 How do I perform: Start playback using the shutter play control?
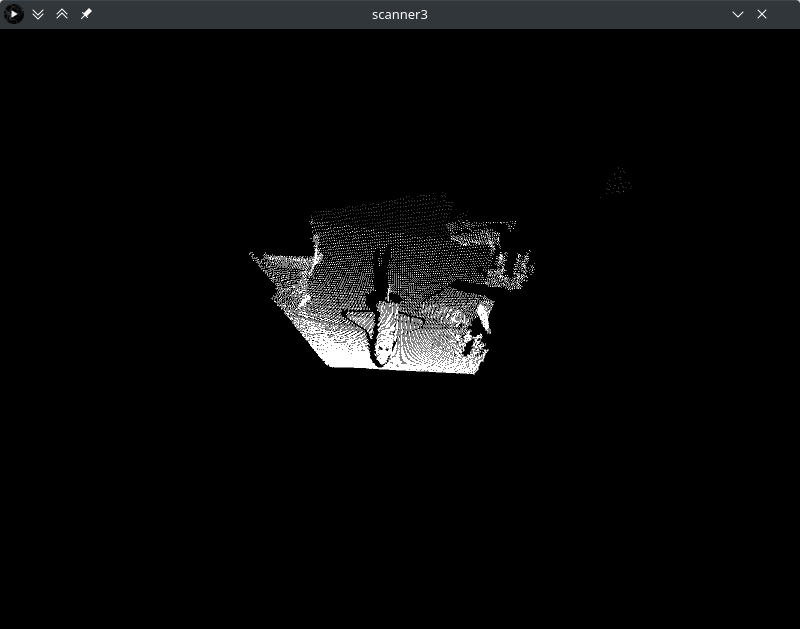tap(14, 14)
